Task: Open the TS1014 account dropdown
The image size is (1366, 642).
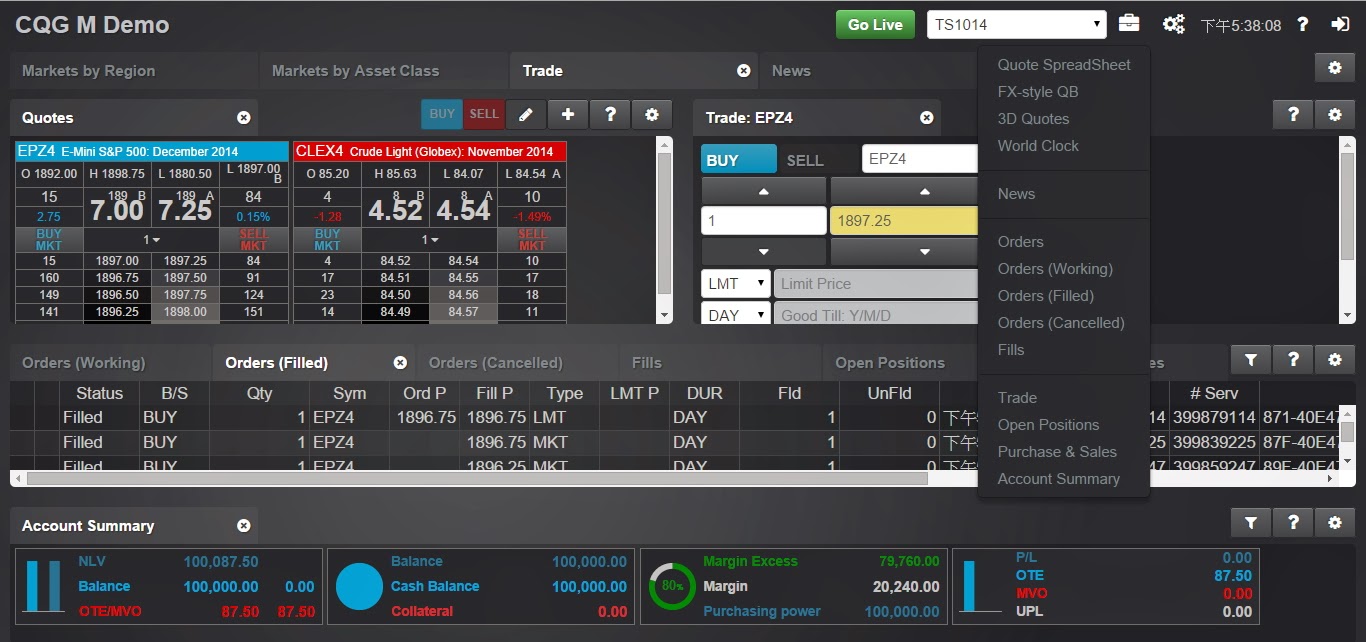Action: tap(1016, 25)
